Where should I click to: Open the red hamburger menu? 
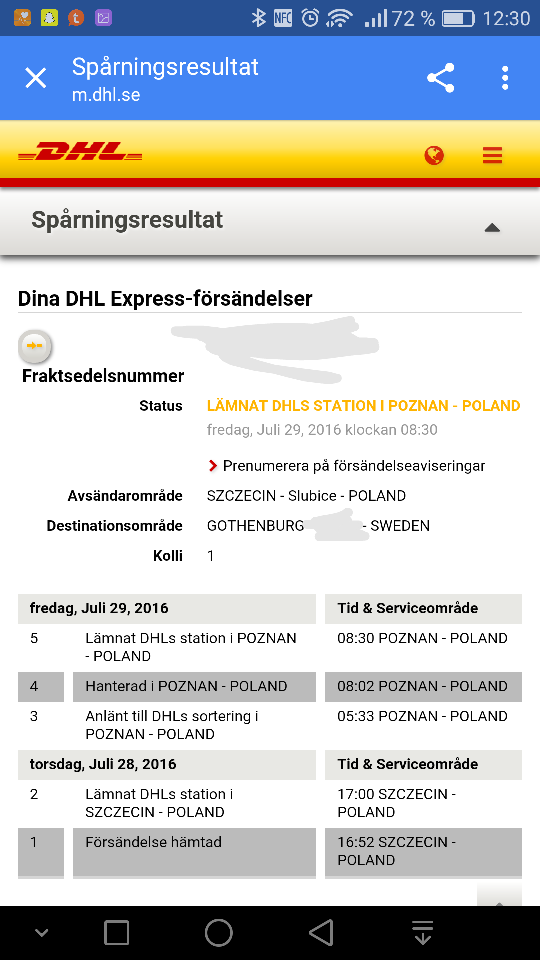492,156
